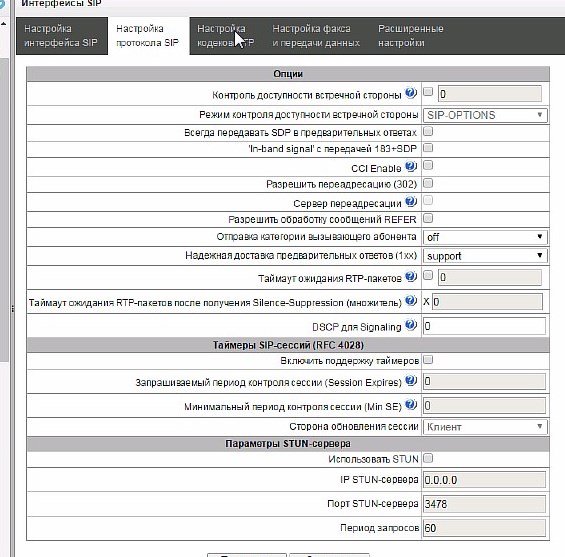
Task: Click Контроль доступности value field
Action: pos(490,94)
